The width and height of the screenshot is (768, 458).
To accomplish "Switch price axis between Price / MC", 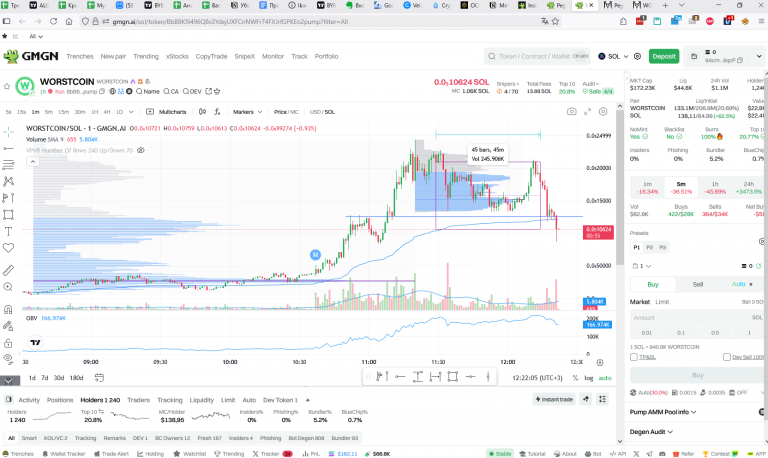I will click(x=286, y=112).
